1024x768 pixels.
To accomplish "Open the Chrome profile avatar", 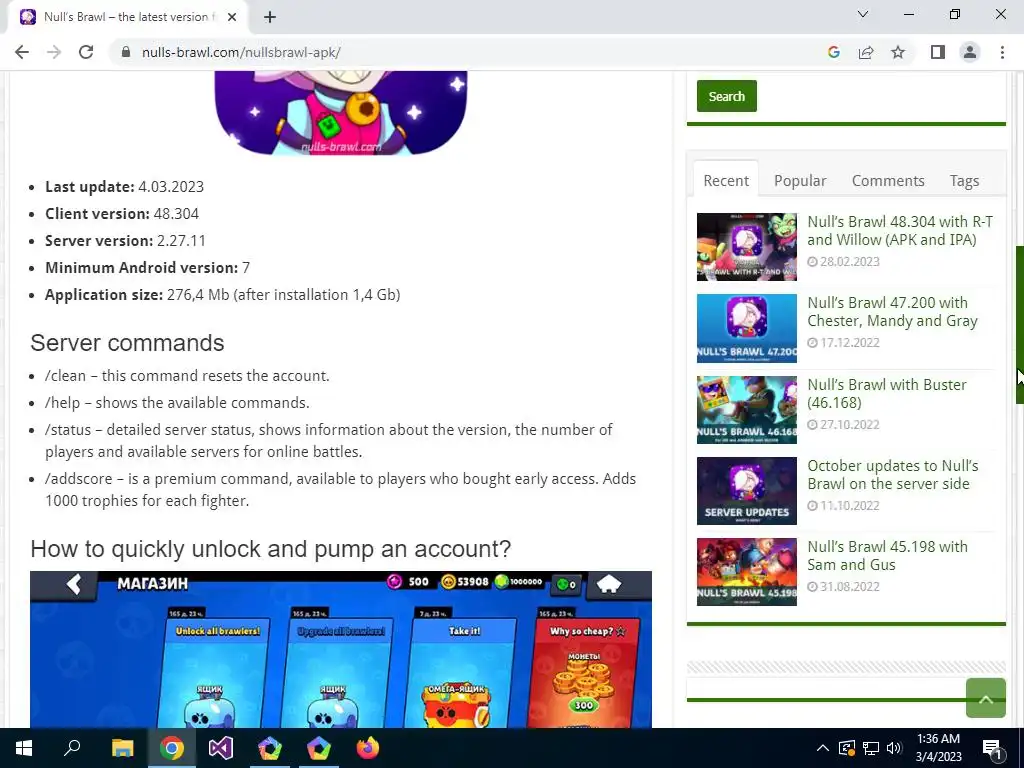I will (x=970, y=52).
